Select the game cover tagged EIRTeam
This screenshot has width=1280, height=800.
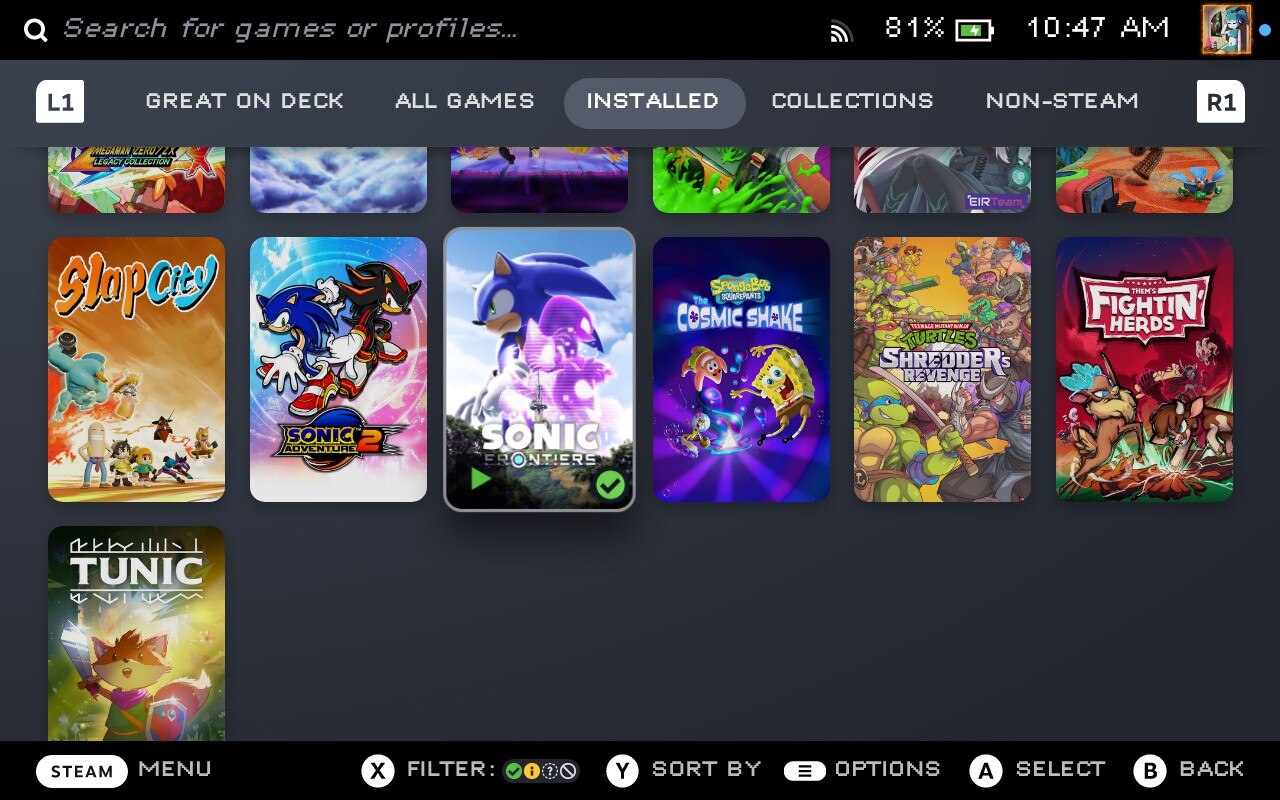943,180
